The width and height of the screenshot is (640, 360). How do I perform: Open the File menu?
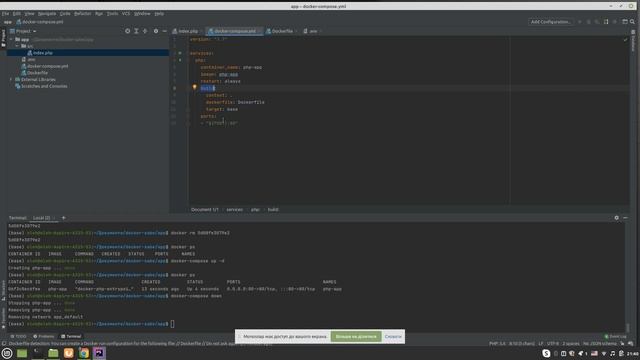point(5,13)
